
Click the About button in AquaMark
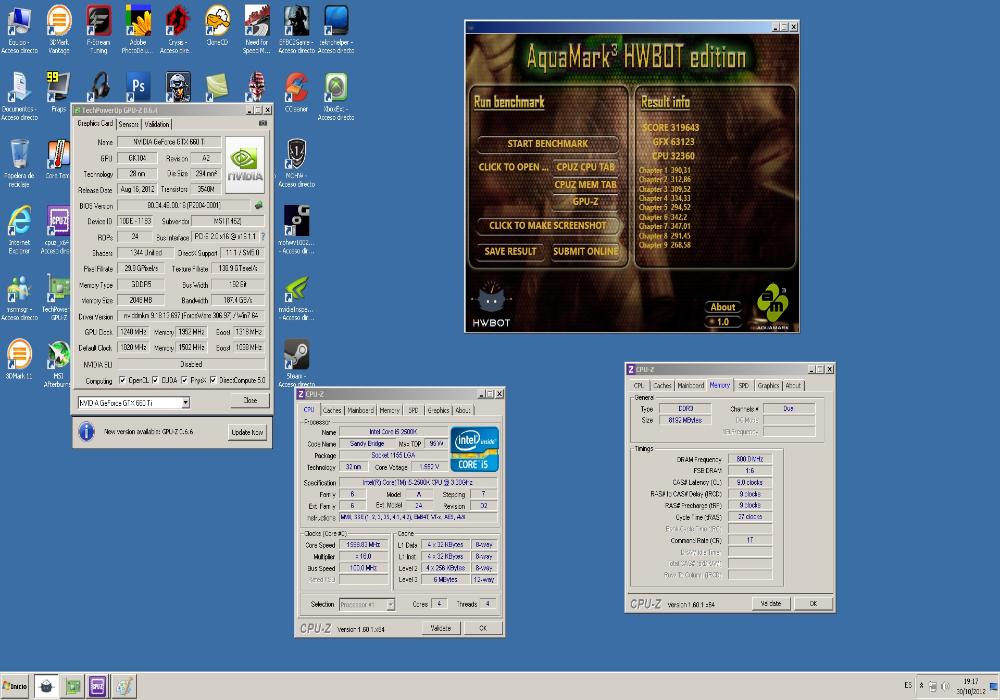[723, 307]
